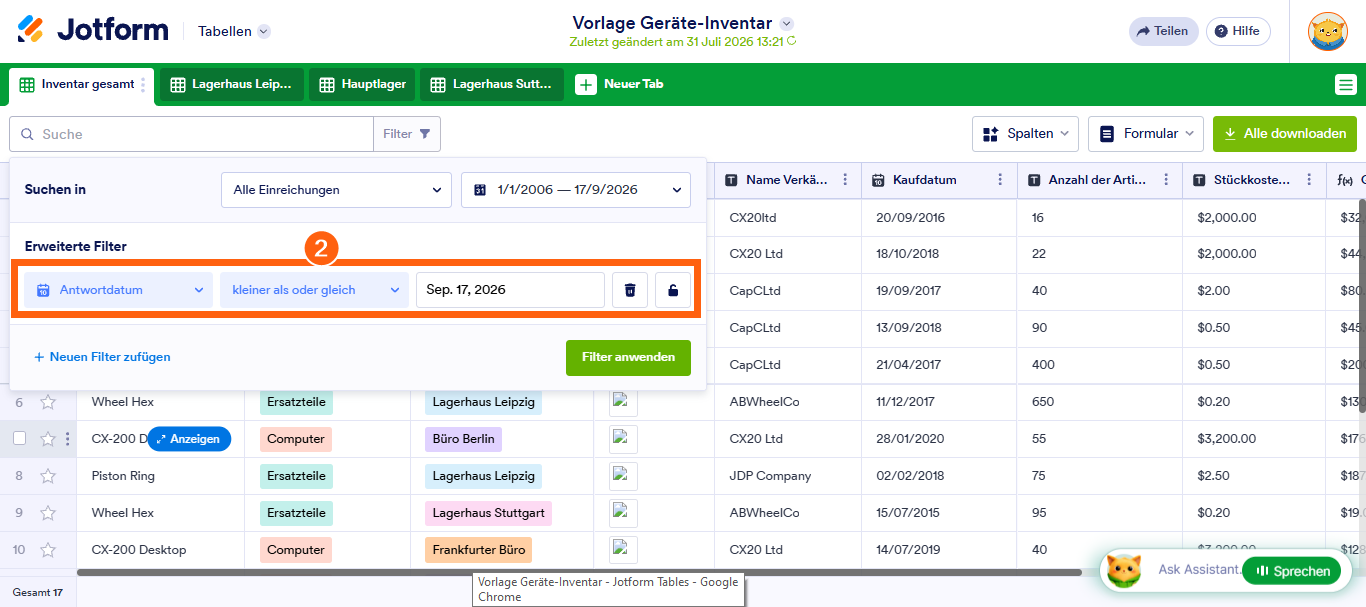
Task: Open image thumbnail in Piston Ring row
Action: (624, 476)
